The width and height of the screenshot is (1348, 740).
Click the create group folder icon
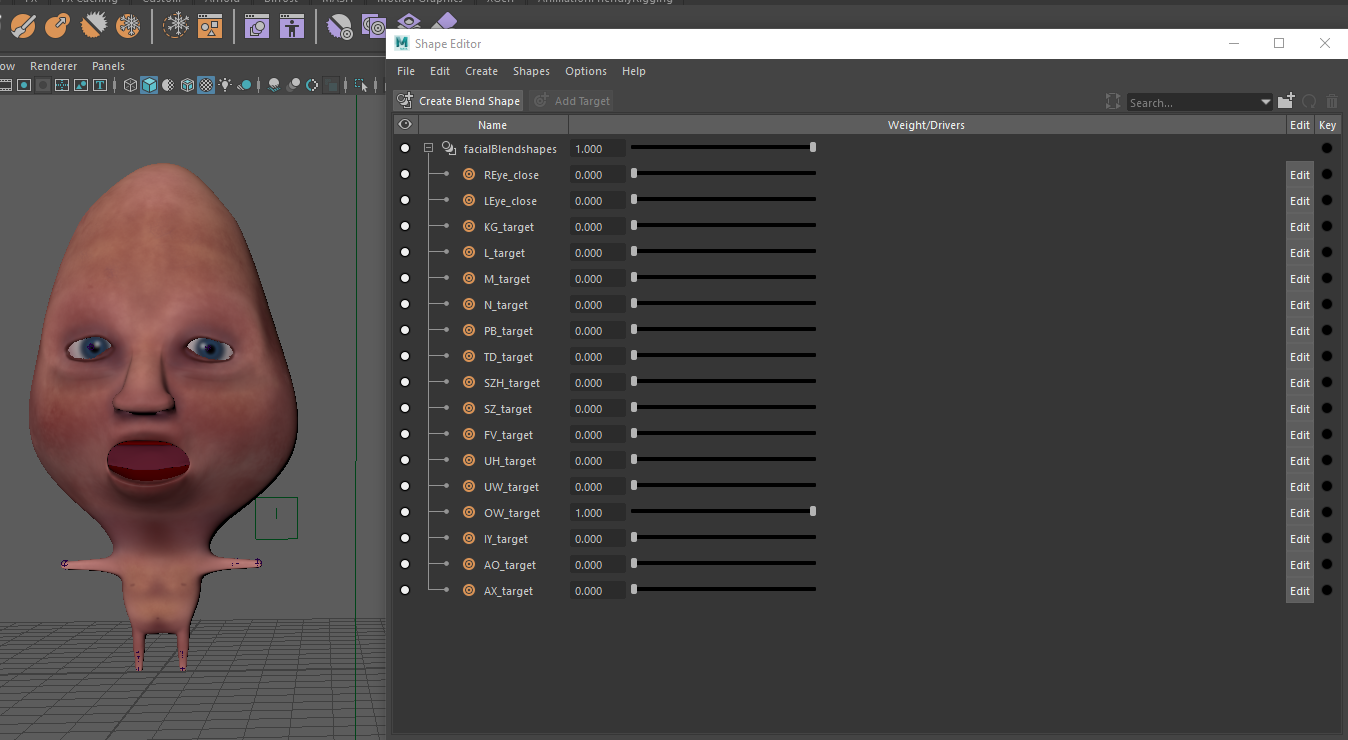1286,101
